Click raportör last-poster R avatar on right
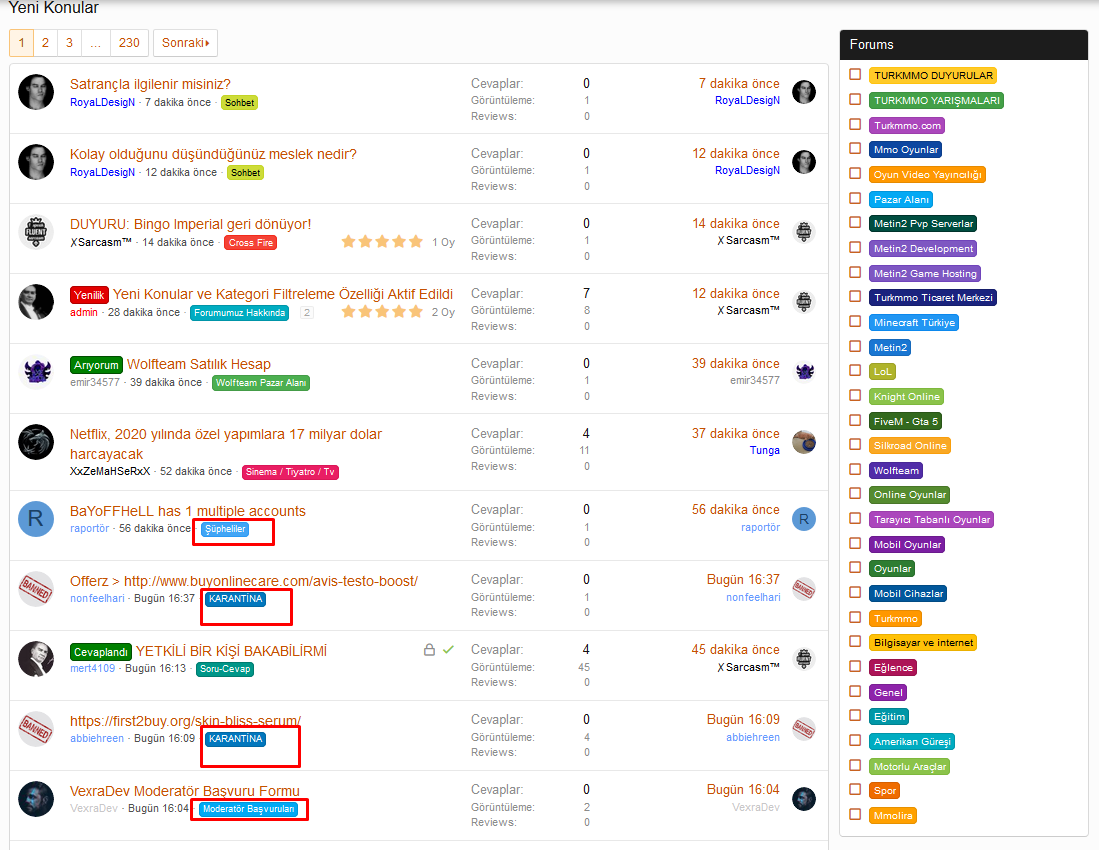This screenshot has width=1099, height=850. pos(804,519)
